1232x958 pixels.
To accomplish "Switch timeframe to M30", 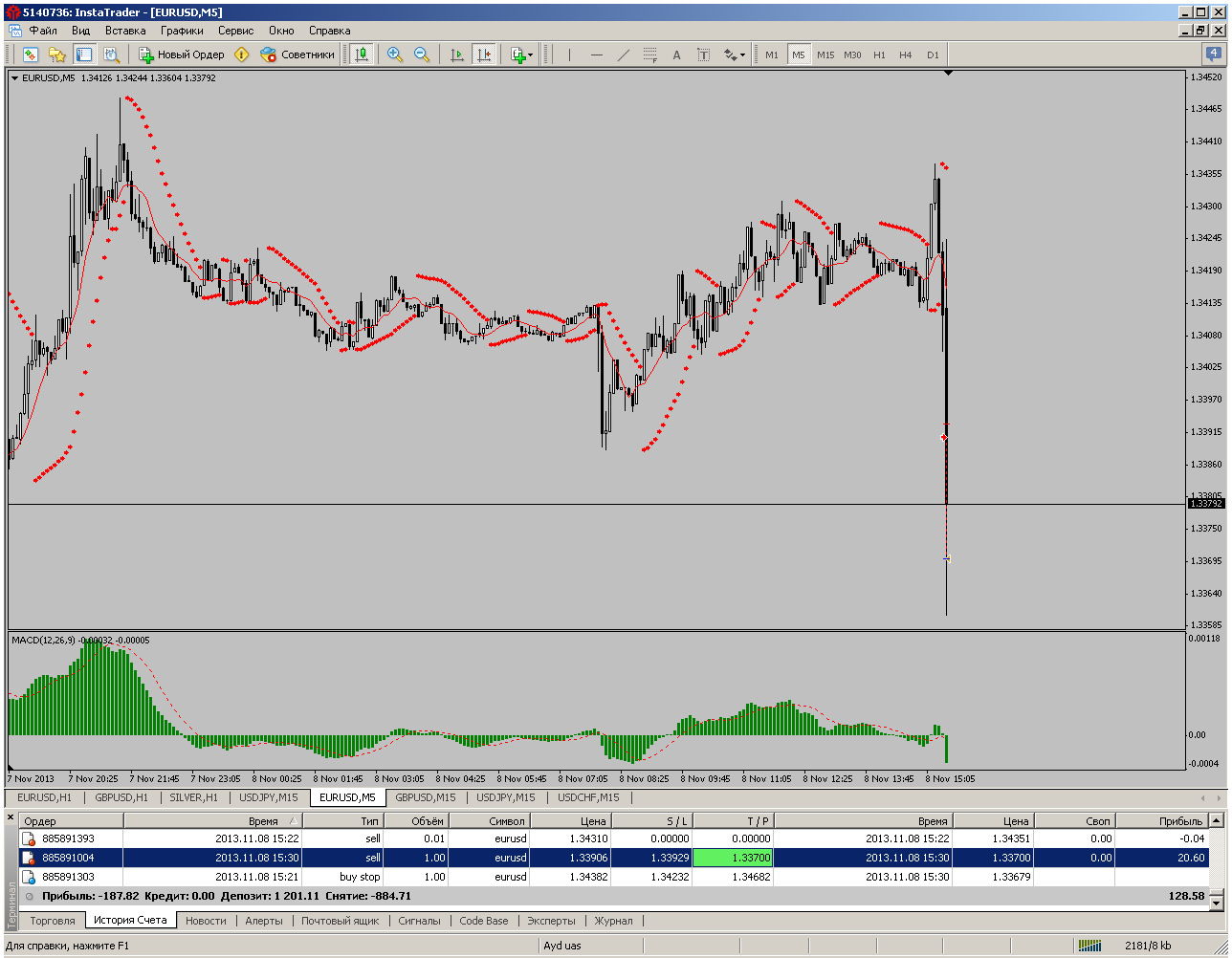I will [x=852, y=54].
